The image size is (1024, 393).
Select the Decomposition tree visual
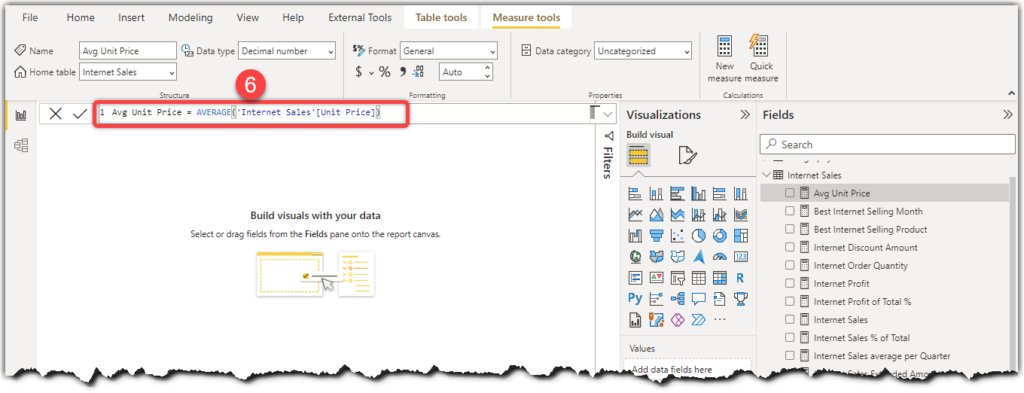pos(677,299)
